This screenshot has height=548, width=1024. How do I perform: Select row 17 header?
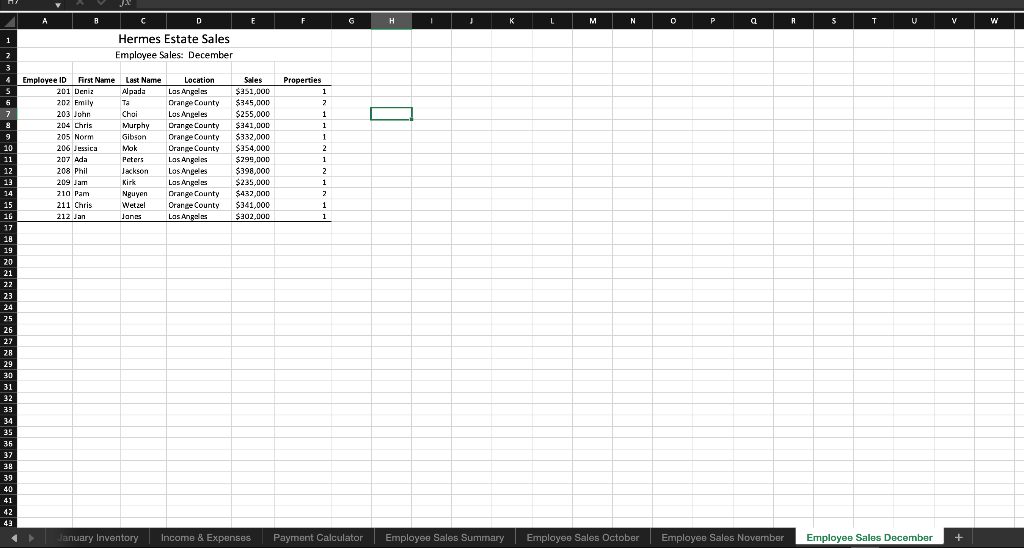(8, 228)
